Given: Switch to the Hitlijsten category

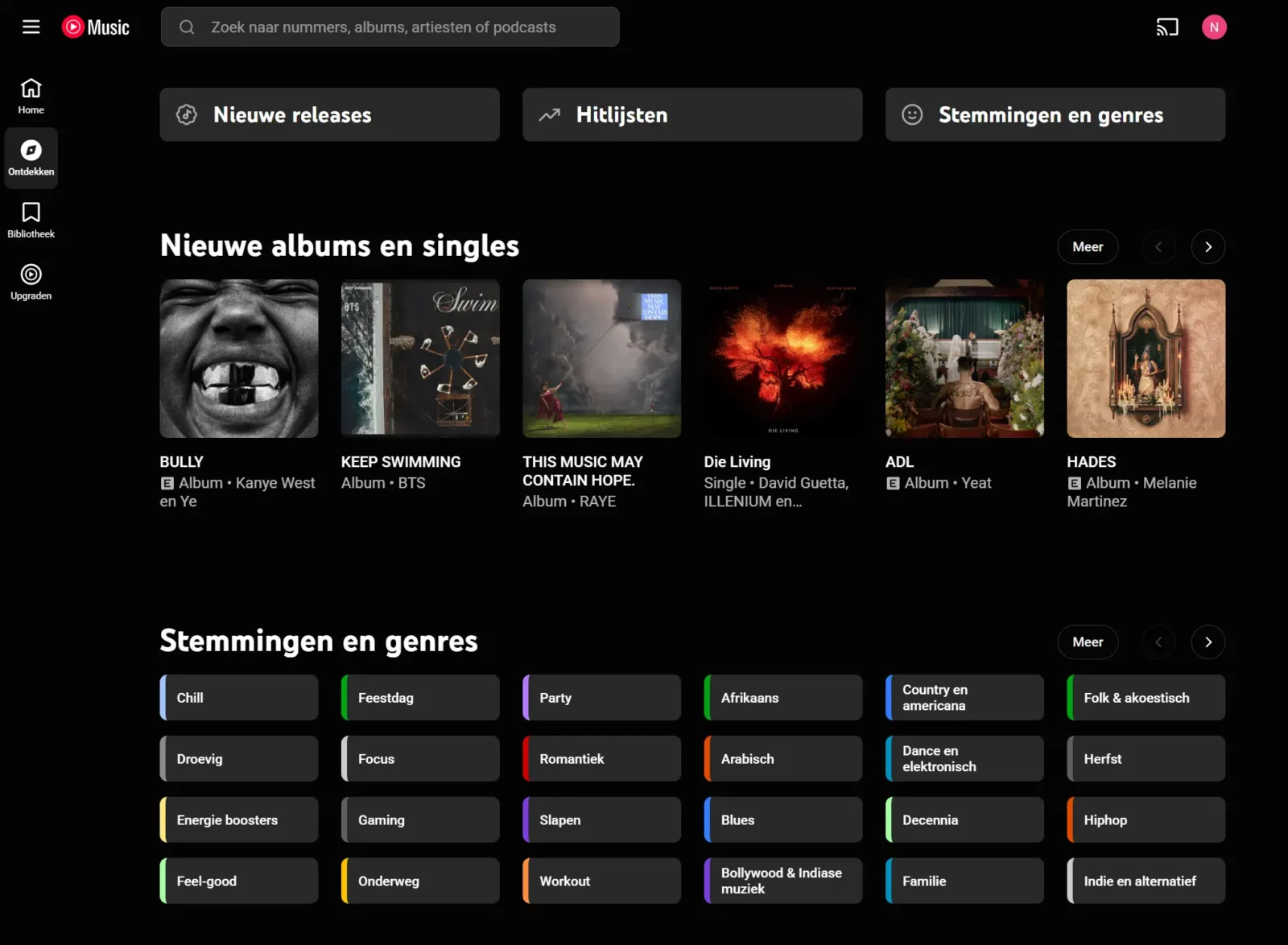Looking at the screenshot, I should point(692,114).
